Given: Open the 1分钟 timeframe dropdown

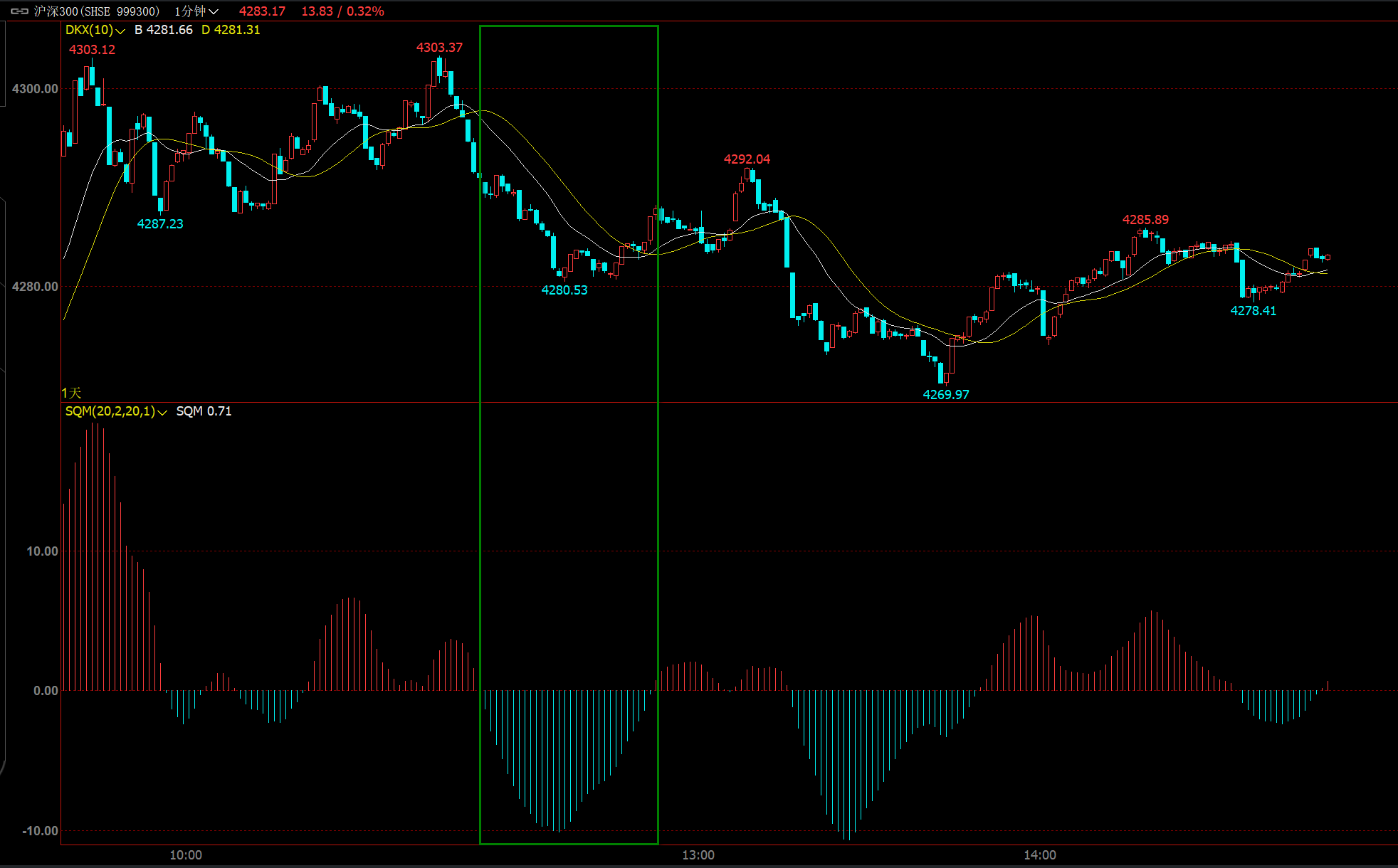Looking at the screenshot, I should click(x=196, y=11).
